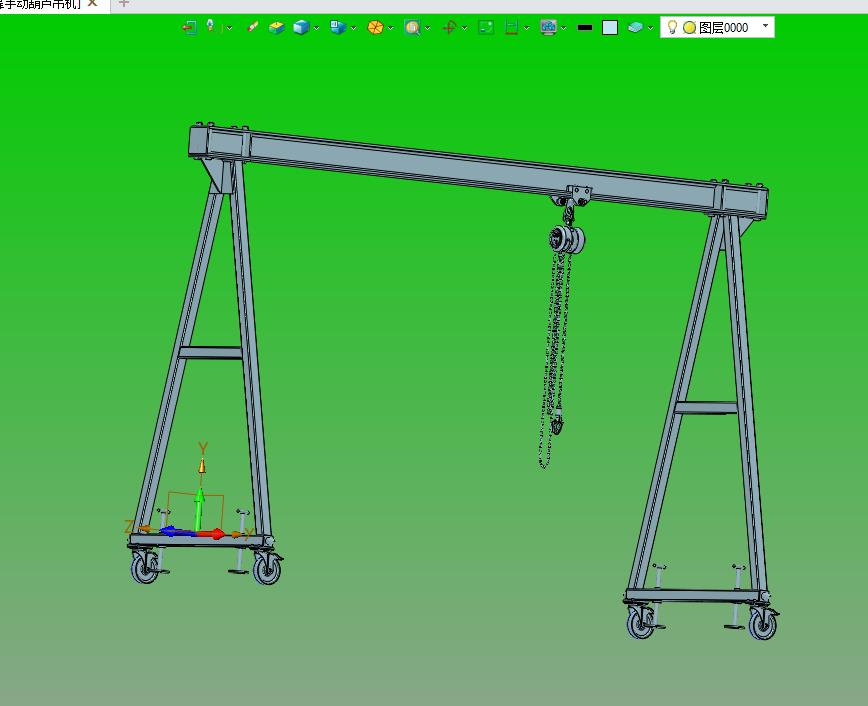The image size is (868, 706).
Task: Click the green square sketch icon
Action: click(485, 27)
